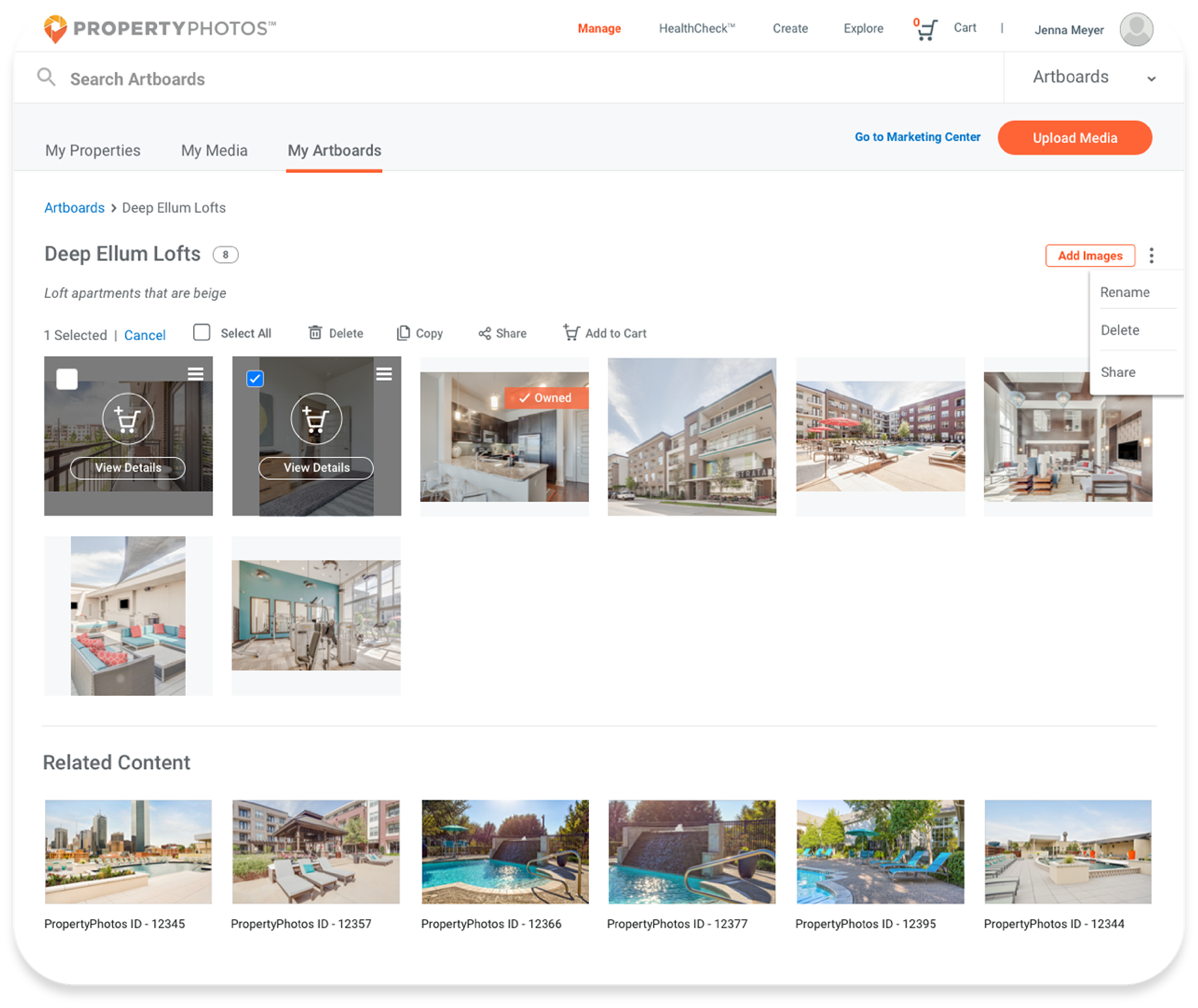Image resolution: width=1198 pixels, height=1008 pixels.
Task: Click the Deep Ellum Lofts title
Action: point(122,254)
